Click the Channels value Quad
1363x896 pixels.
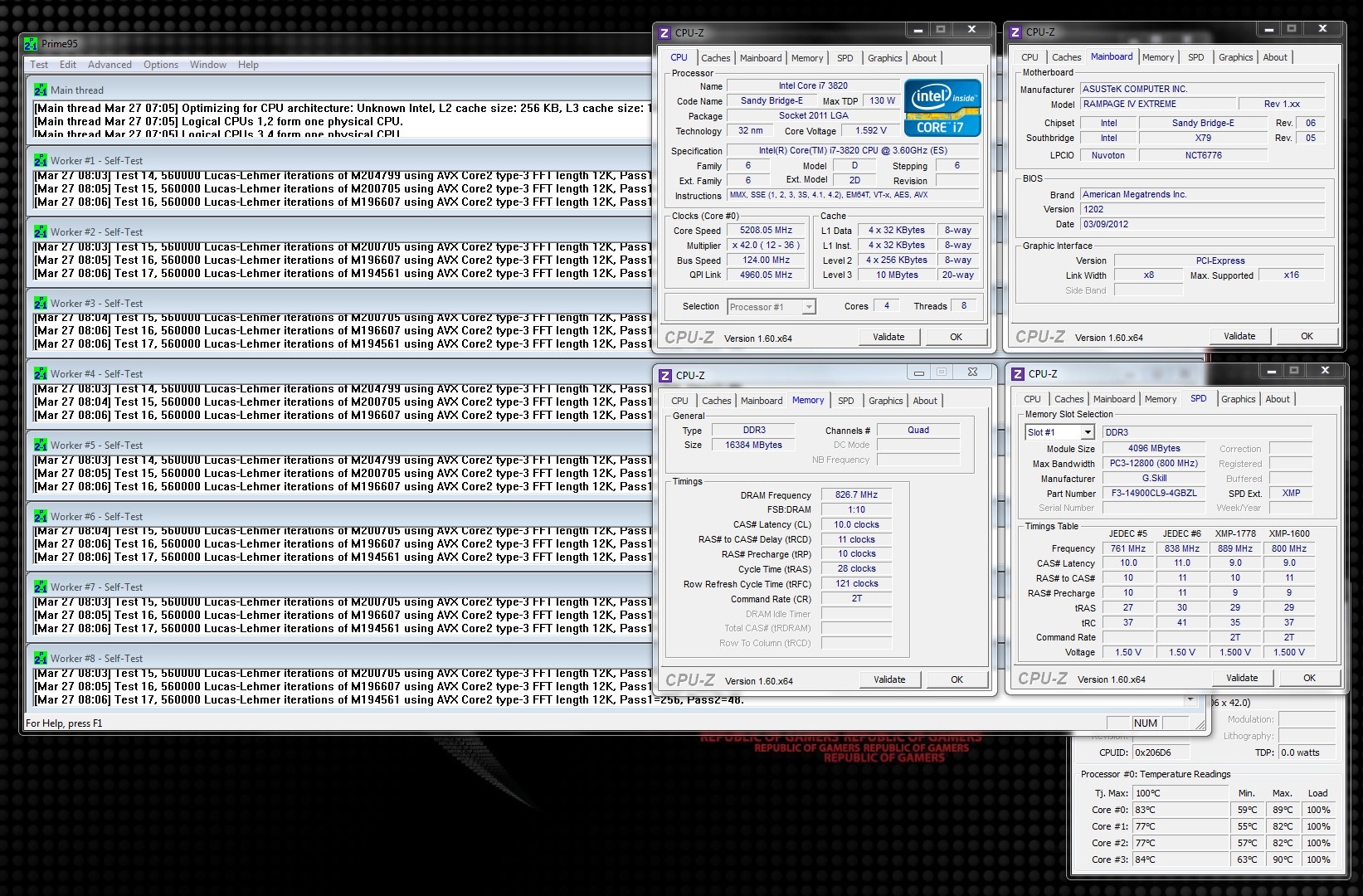pos(918,430)
